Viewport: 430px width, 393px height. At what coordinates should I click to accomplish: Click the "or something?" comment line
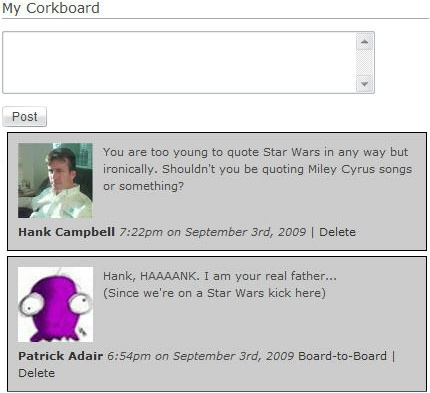pyautogui.click(x=143, y=186)
